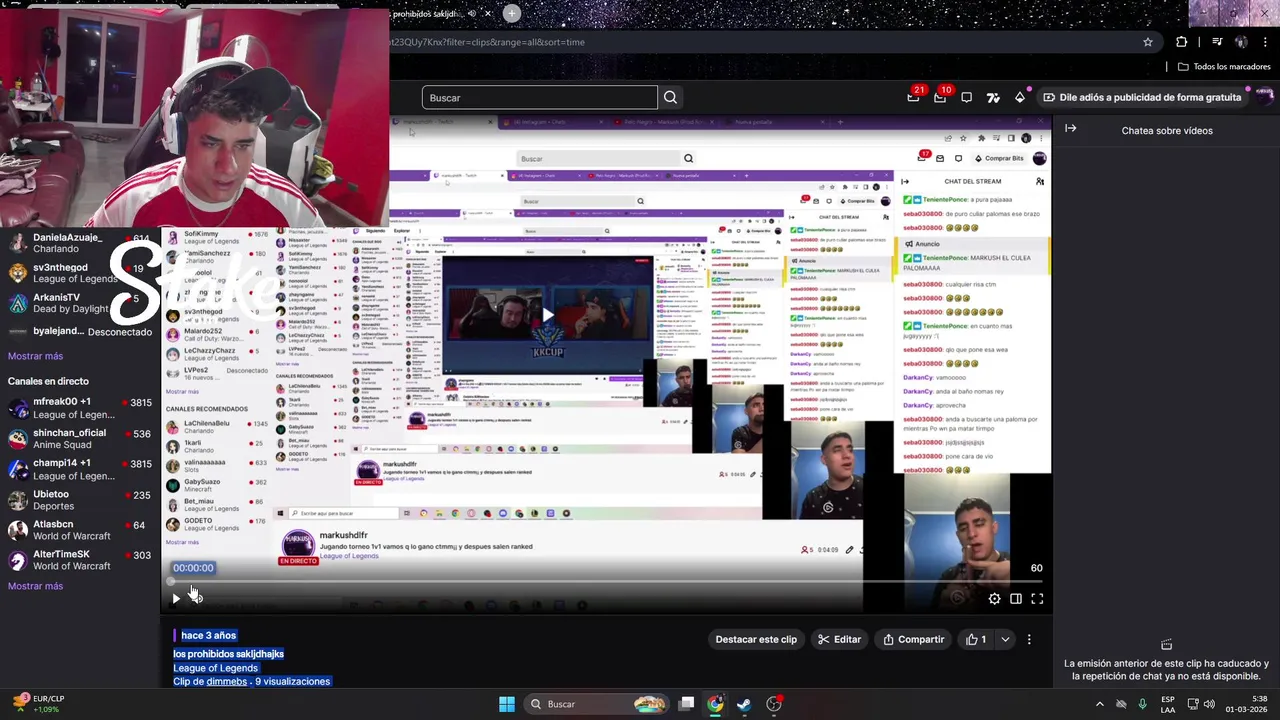This screenshot has height=720, width=1280.
Task: Open Chrome from the taskbar
Action: click(x=715, y=704)
